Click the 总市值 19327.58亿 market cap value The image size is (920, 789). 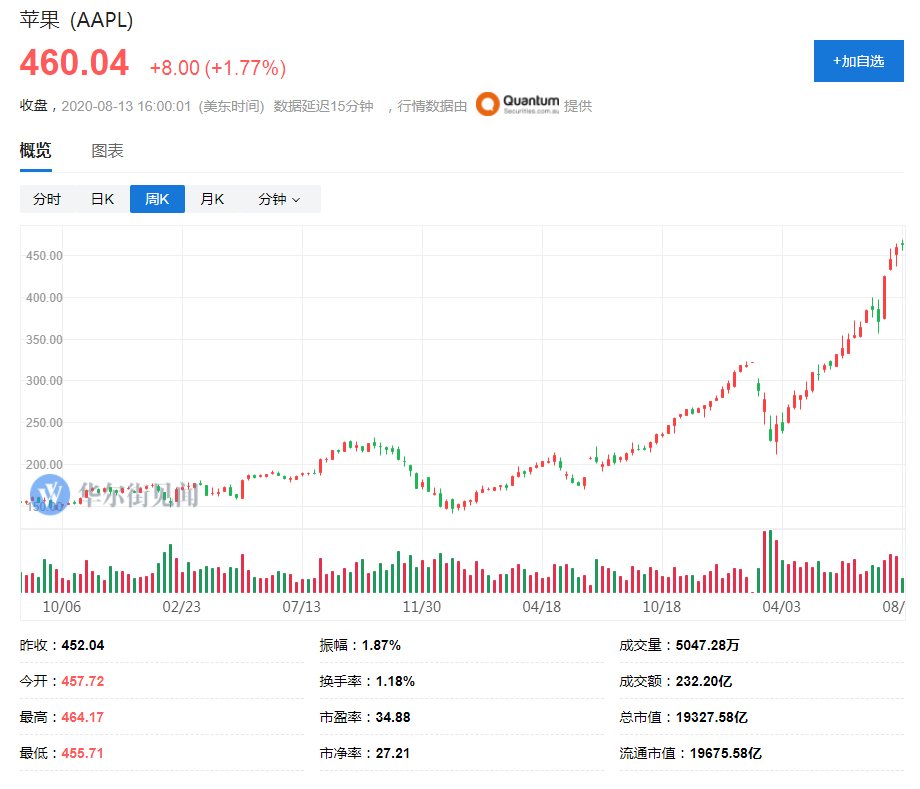click(712, 717)
